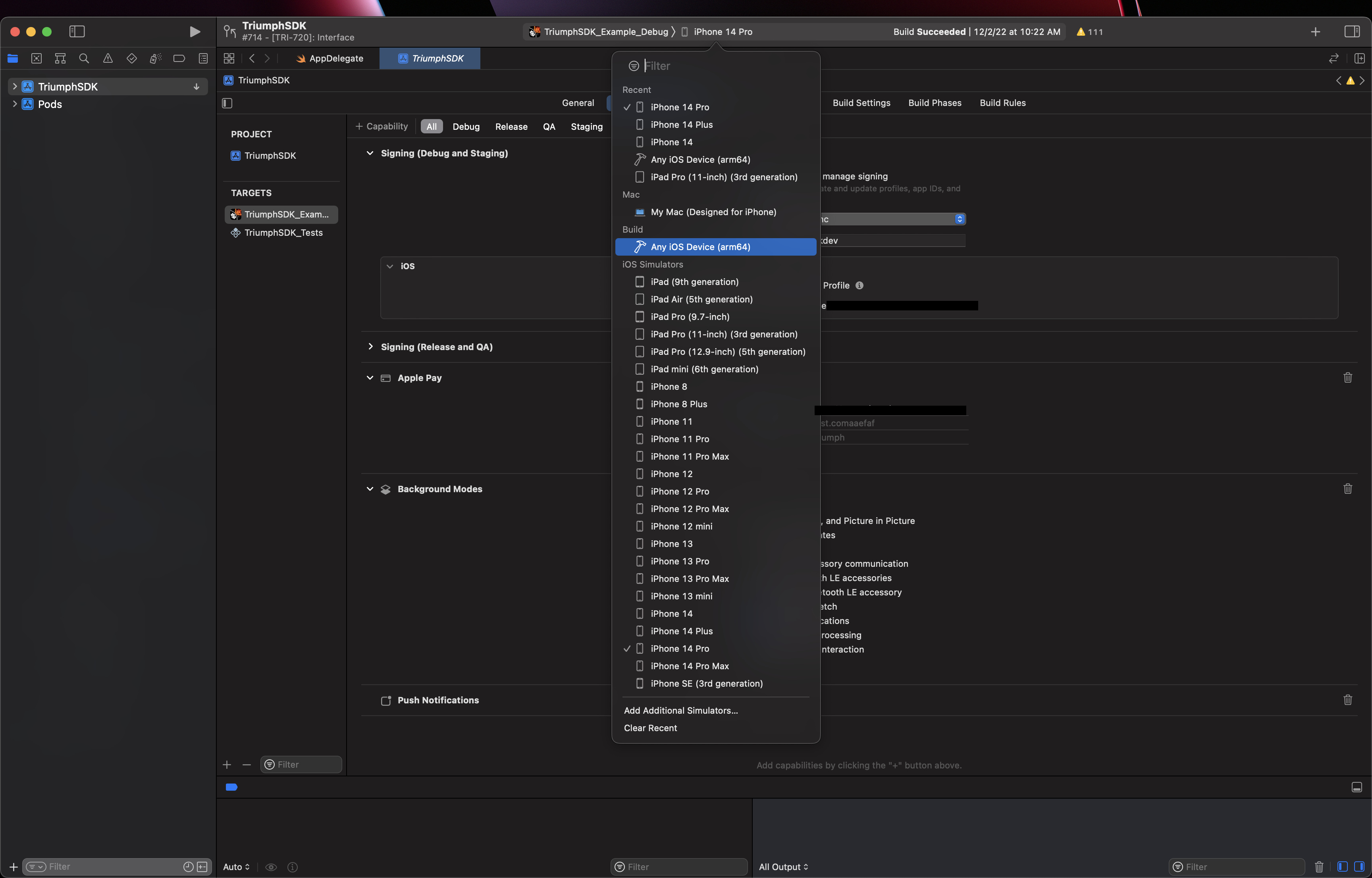Open the Report navigator icon

click(x=203, y=58)
